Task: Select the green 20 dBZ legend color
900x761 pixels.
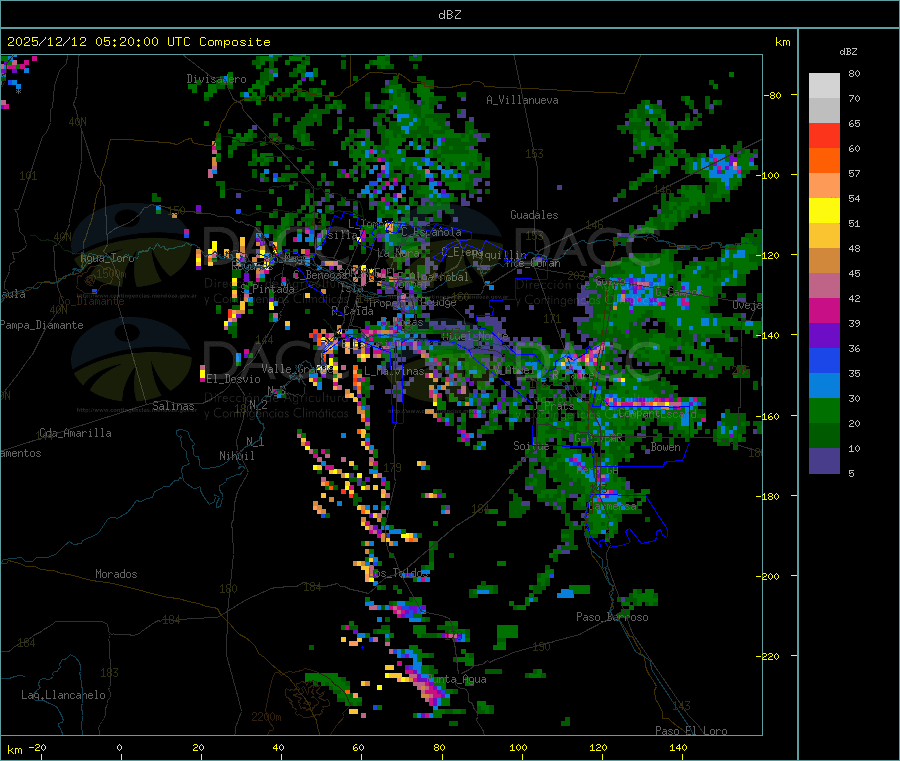Action: 824,410
